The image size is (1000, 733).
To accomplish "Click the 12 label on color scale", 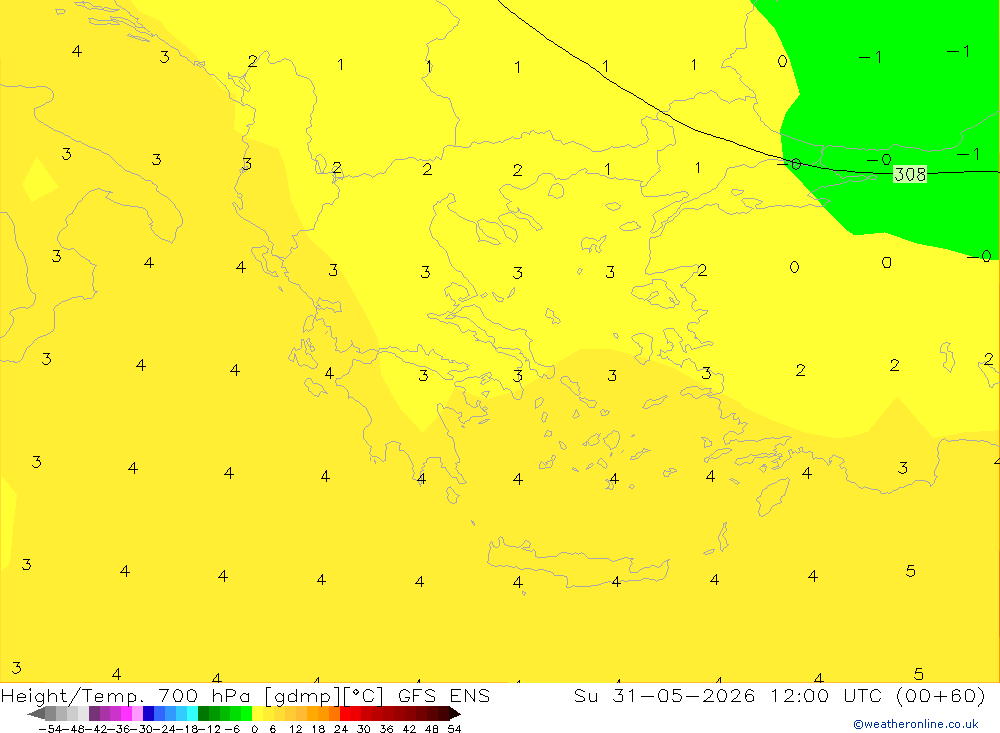I will pos(296,729).
